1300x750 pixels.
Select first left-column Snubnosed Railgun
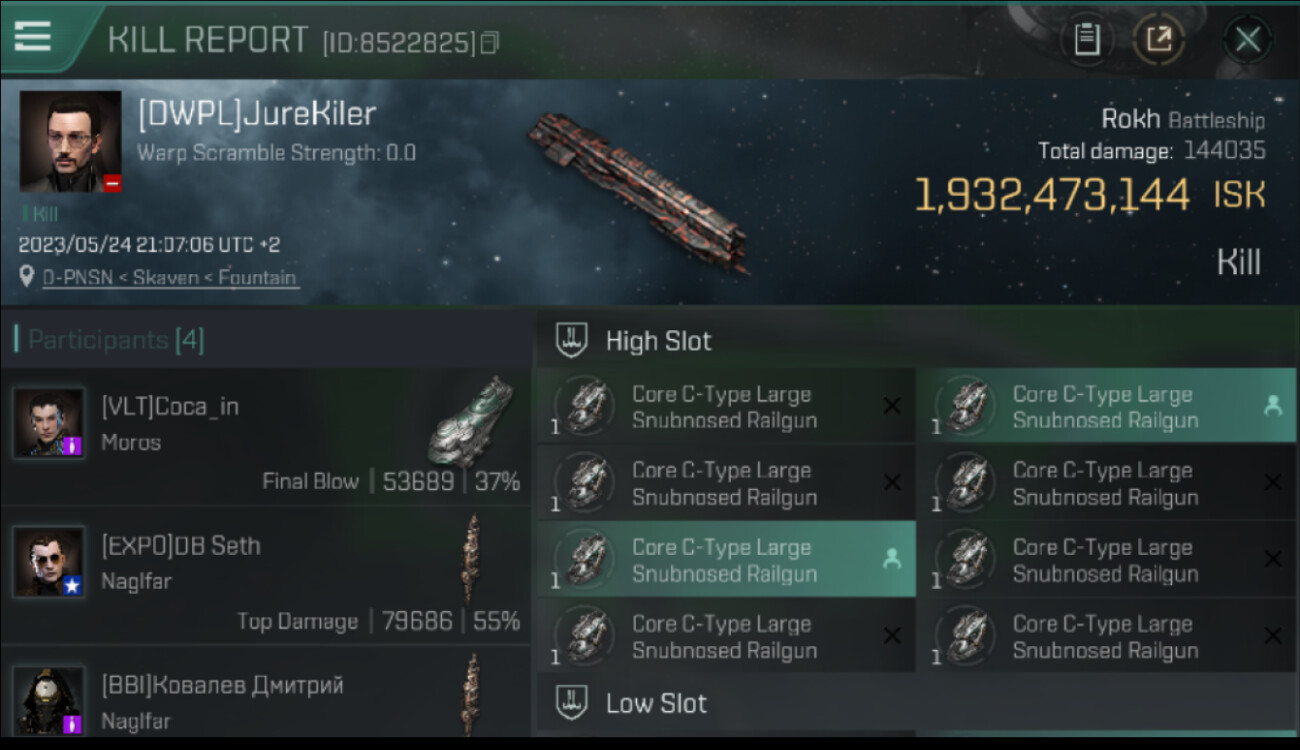(727, 407)
